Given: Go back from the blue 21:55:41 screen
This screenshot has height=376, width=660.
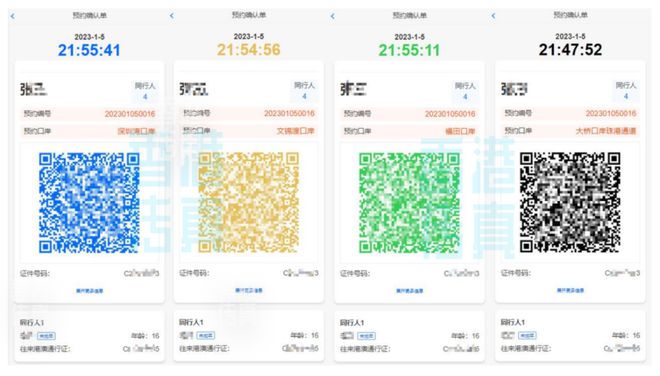Looking at the screenshot, I should pyautogui.click(x=13, y=16).
